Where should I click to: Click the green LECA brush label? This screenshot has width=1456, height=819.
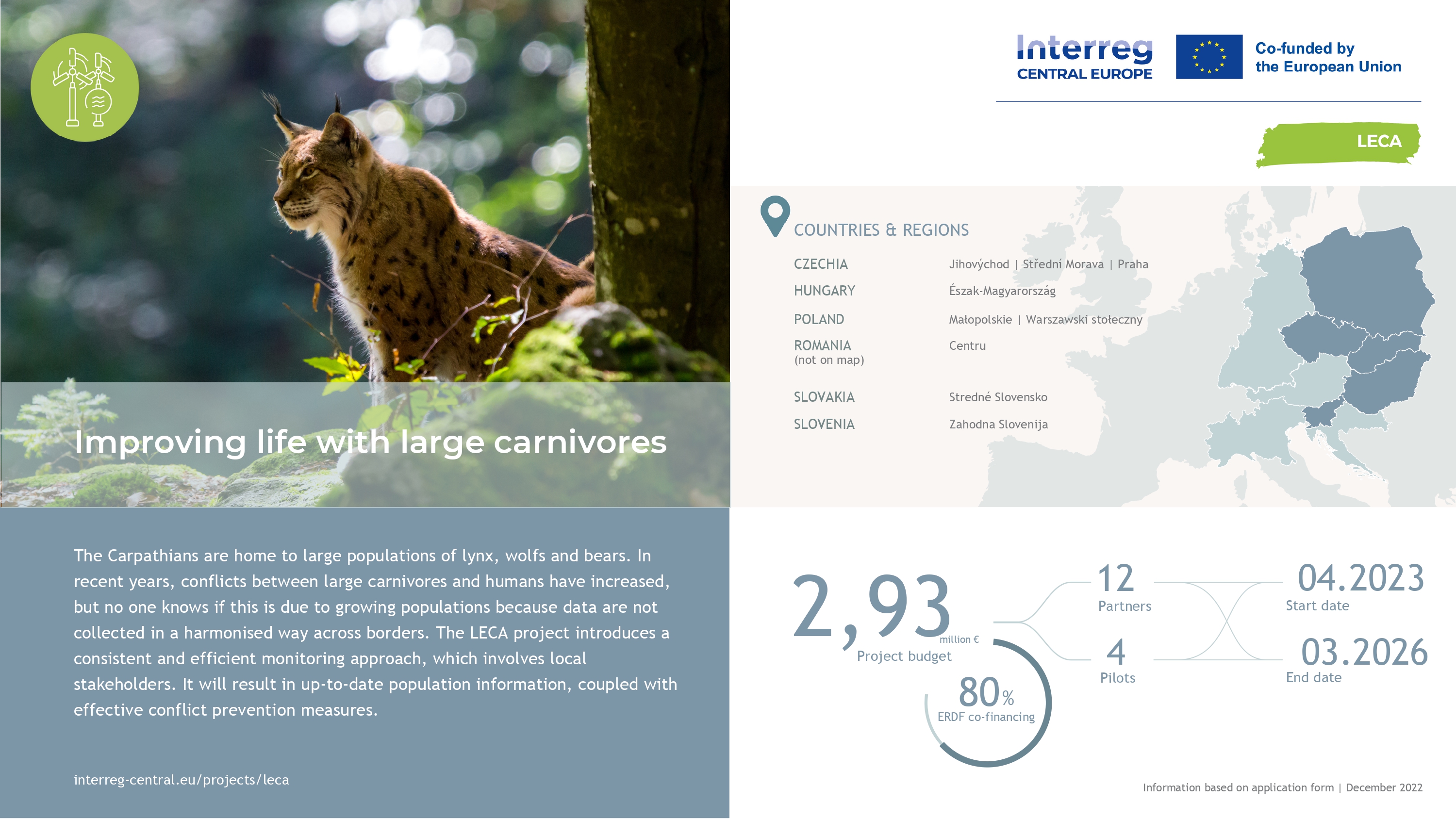pos(1338,144)
